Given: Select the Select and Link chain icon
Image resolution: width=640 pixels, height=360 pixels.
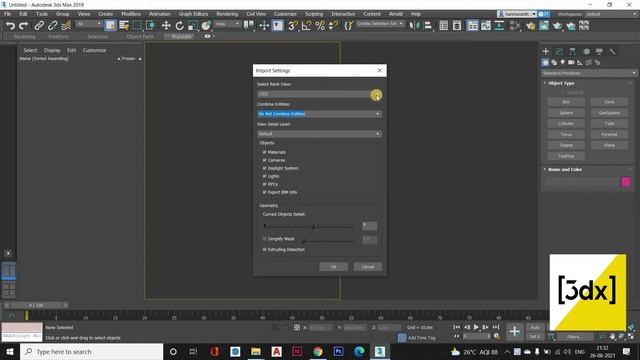Looking at the screenshot, I should 39,26.
